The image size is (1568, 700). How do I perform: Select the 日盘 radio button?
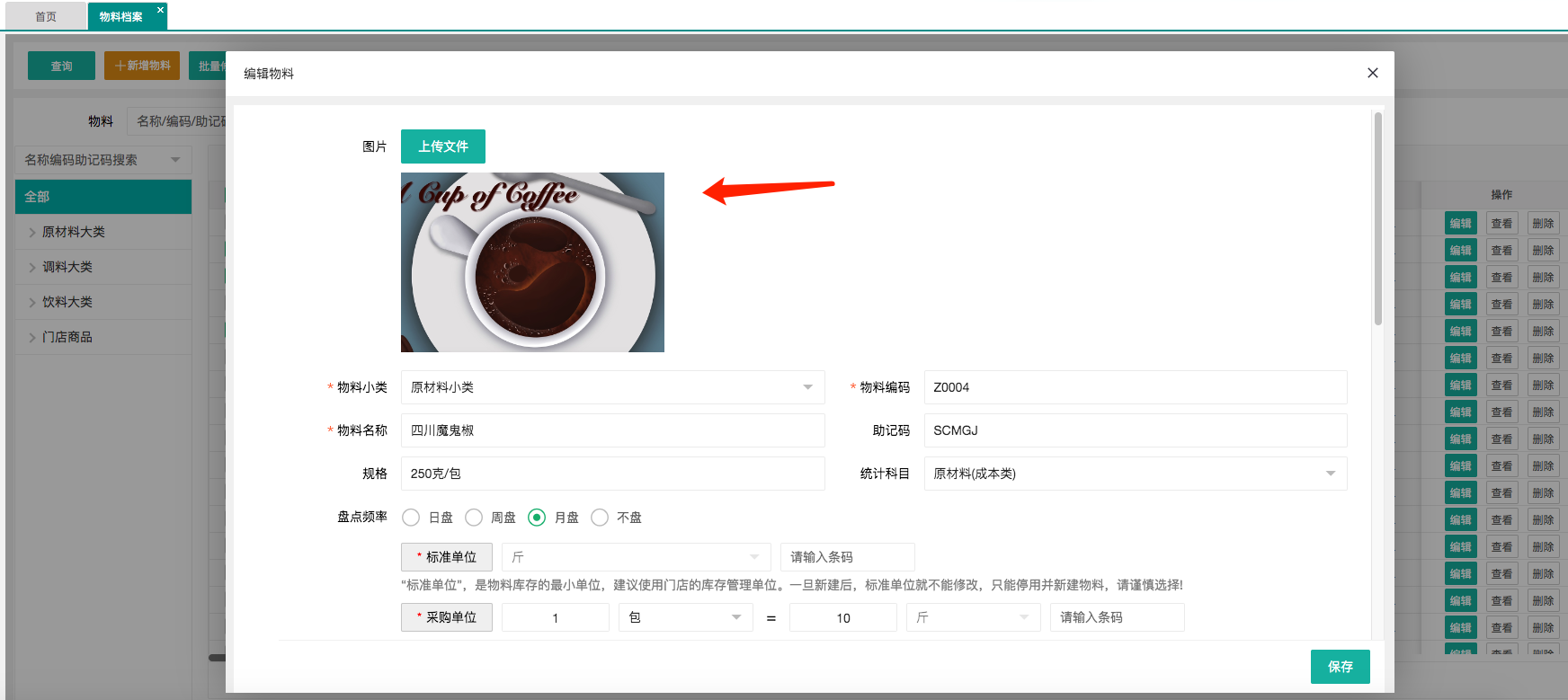(411, 518)
